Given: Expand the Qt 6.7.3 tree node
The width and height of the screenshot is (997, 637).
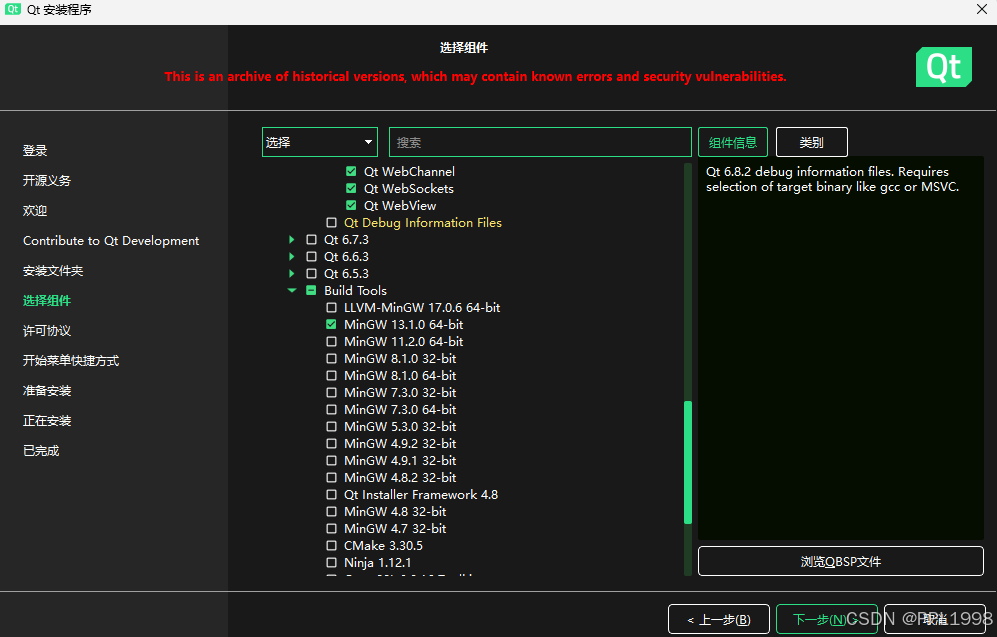Looking at the screenshot, I should [x=292, y=240].
